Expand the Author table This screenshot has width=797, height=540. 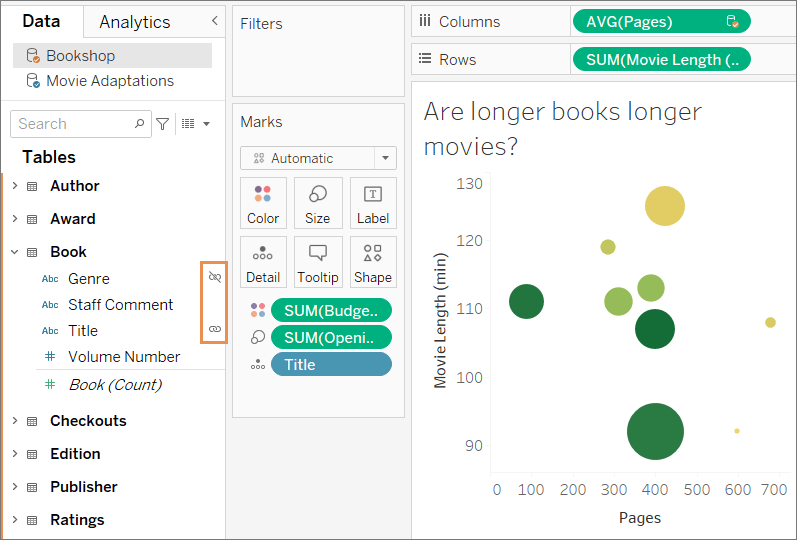(x=14, y=186)
